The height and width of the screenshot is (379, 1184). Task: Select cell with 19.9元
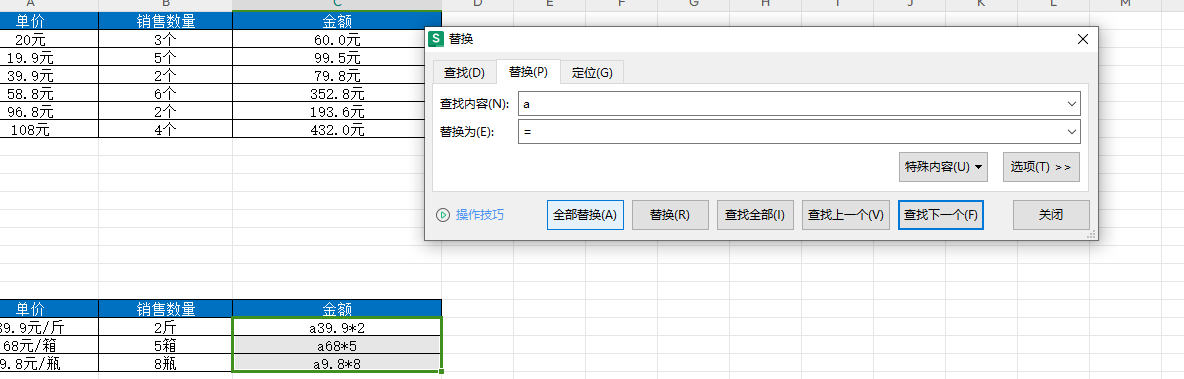point(49,57)
